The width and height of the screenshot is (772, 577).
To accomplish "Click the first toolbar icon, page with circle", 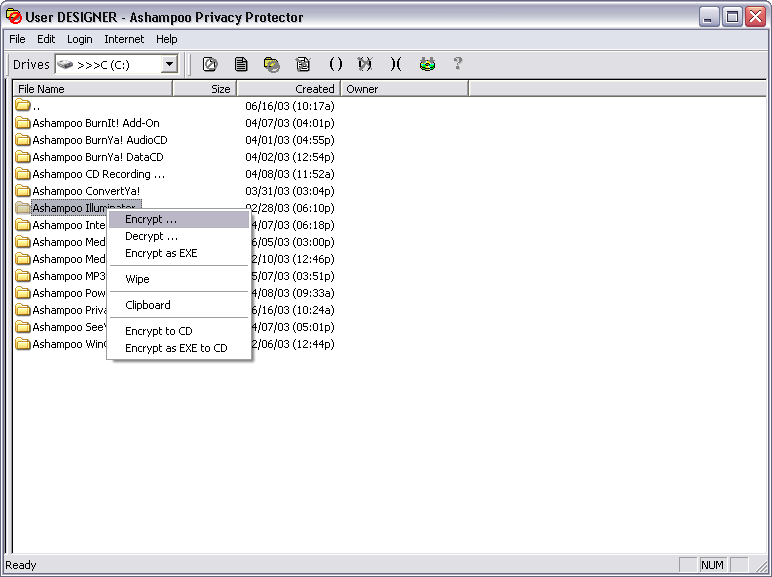I will point(210,64).
